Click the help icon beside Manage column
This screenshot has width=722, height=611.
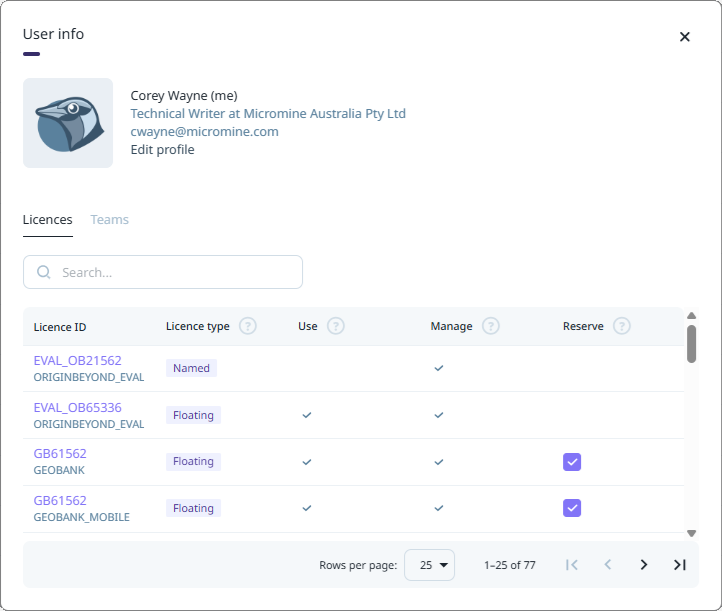click(x=491, y=326)
